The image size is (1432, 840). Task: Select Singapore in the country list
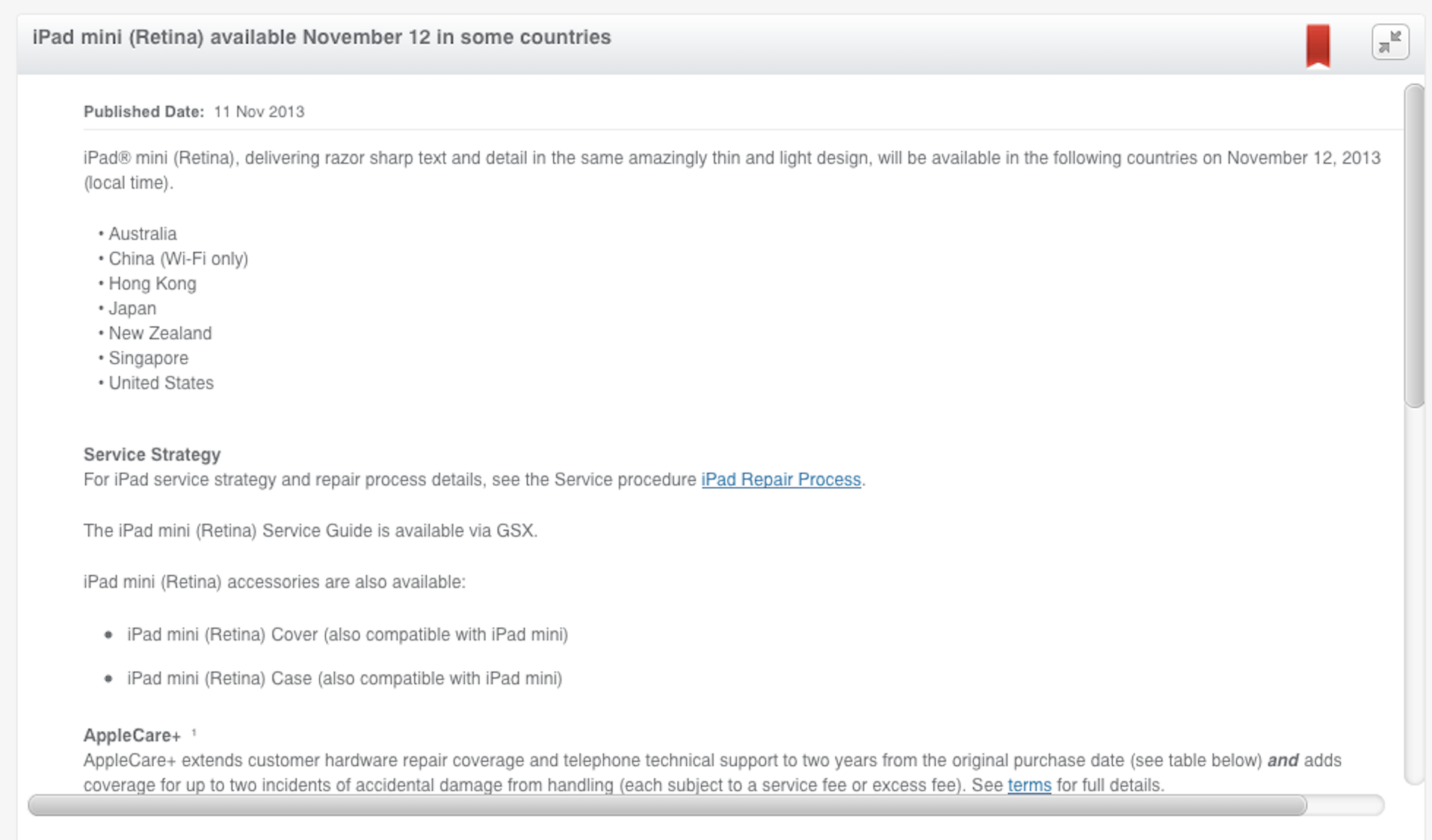pos(148,358)
